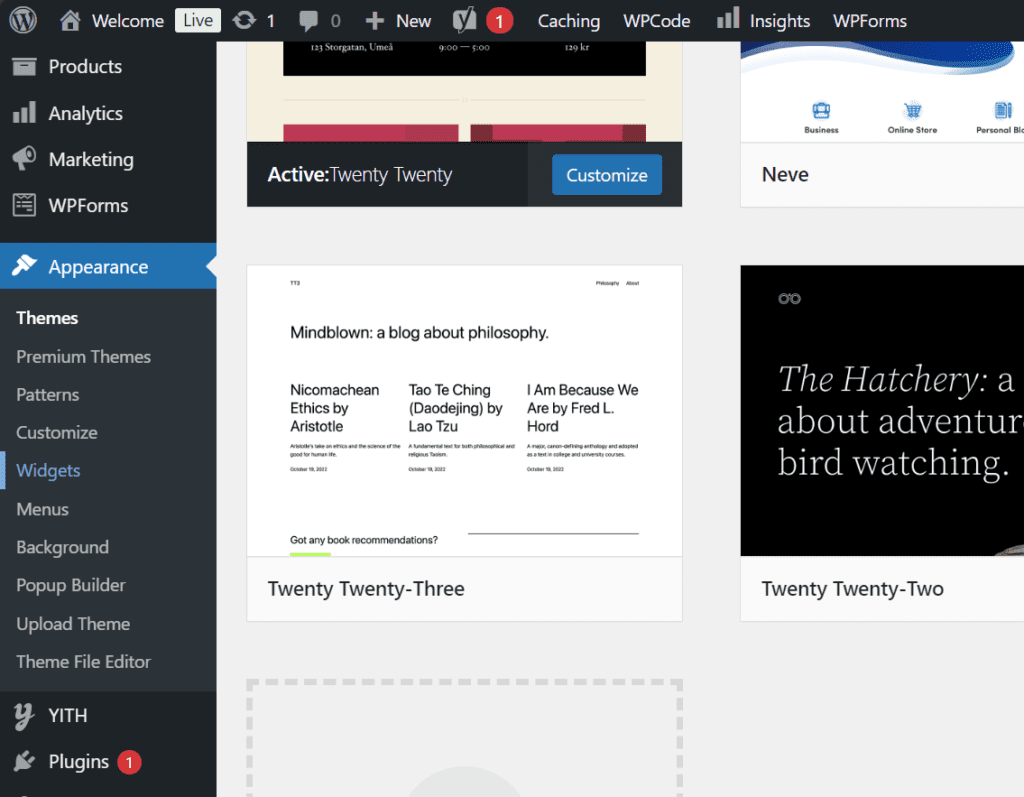Click the home icon beside Welcome

click(x=70, y=21)
